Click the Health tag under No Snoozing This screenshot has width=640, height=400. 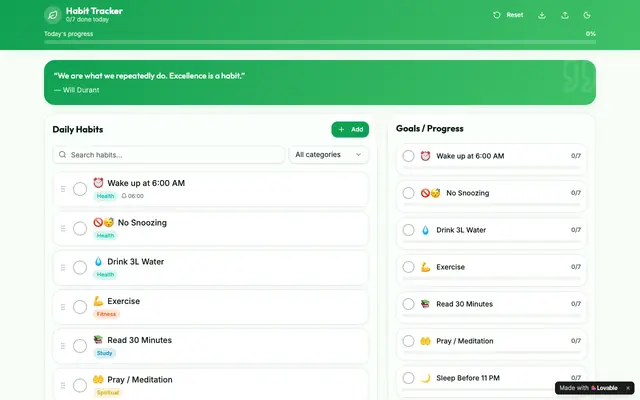coord(105,236)
